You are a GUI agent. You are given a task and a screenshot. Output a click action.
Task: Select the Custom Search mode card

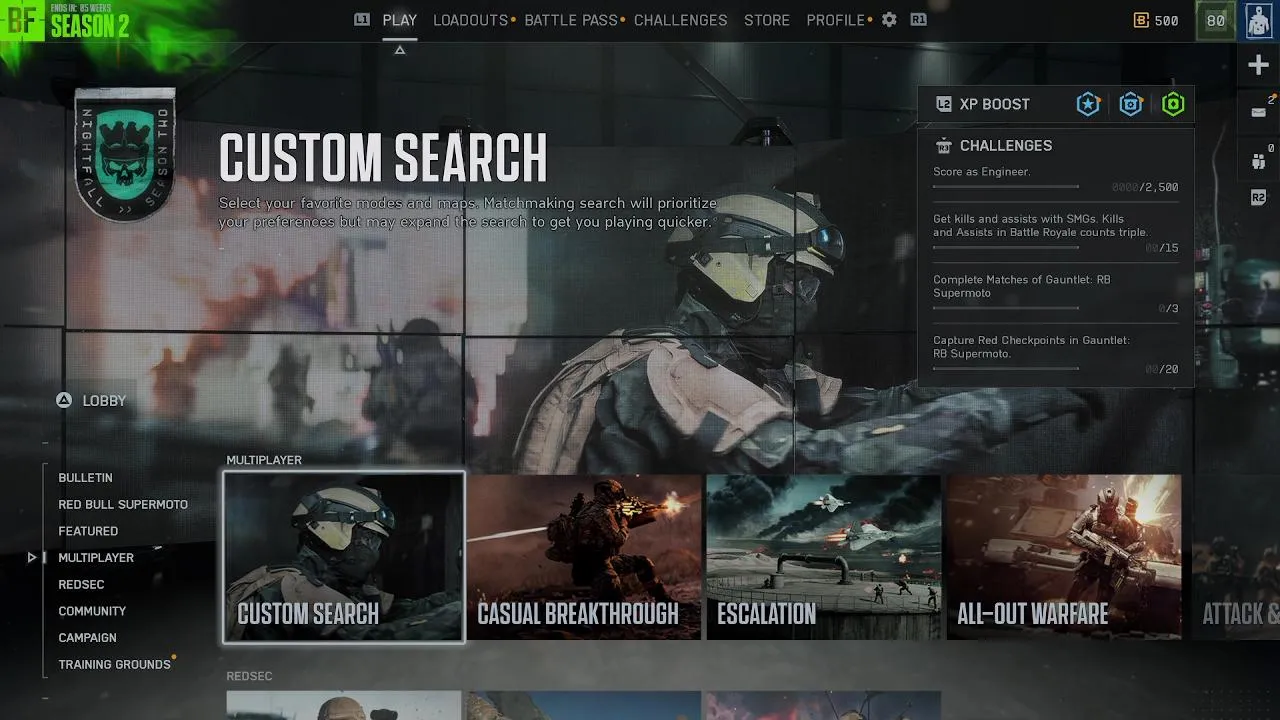344,557
